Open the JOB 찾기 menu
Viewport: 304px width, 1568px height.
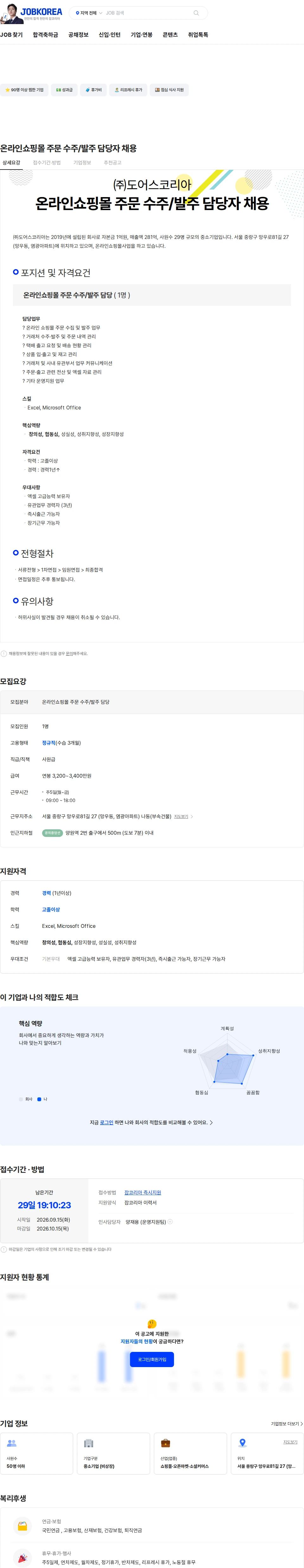pos(11,35)
